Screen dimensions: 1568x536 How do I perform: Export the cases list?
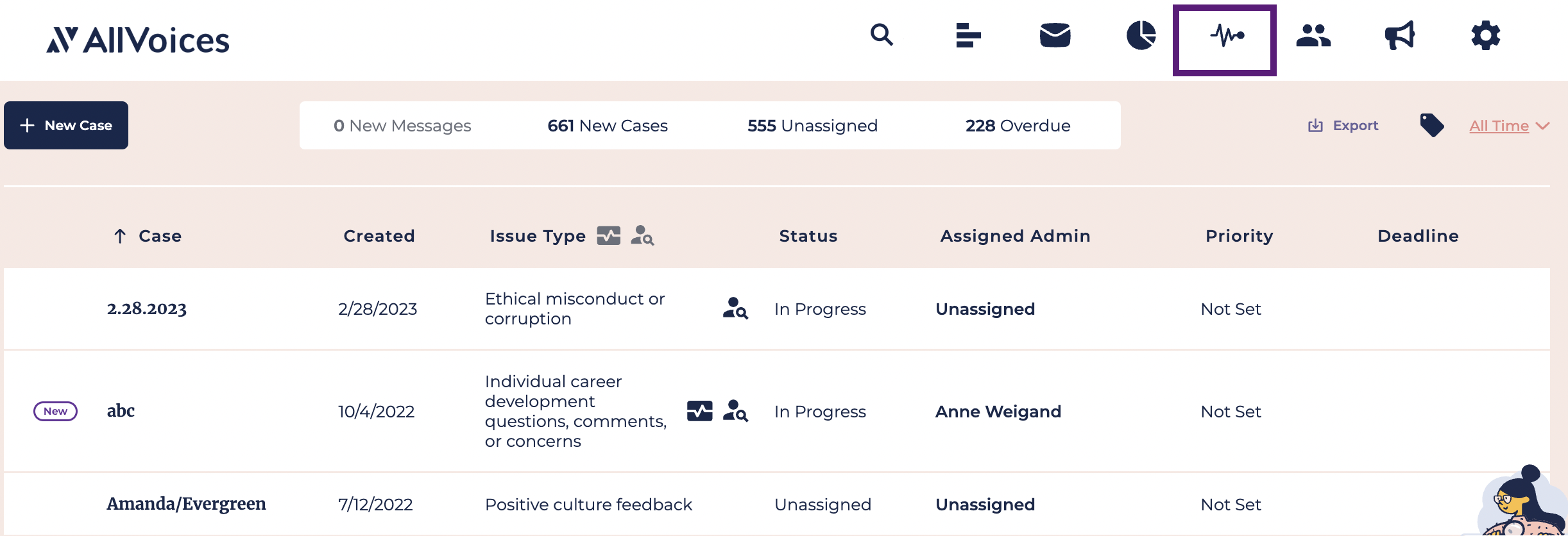click(1343, 126)
